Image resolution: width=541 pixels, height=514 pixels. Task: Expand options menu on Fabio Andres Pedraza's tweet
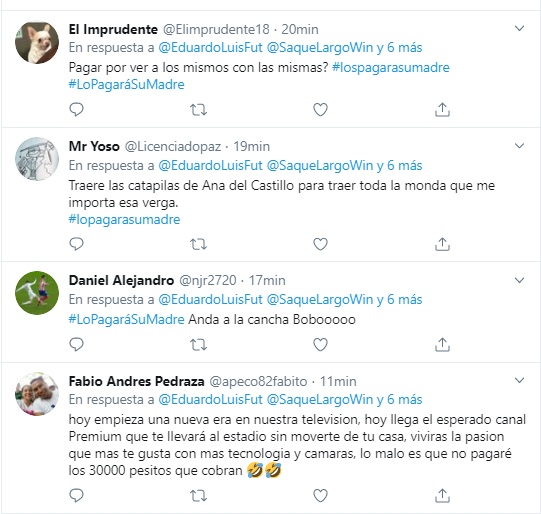pyautogui.click(x=519, y=380)
